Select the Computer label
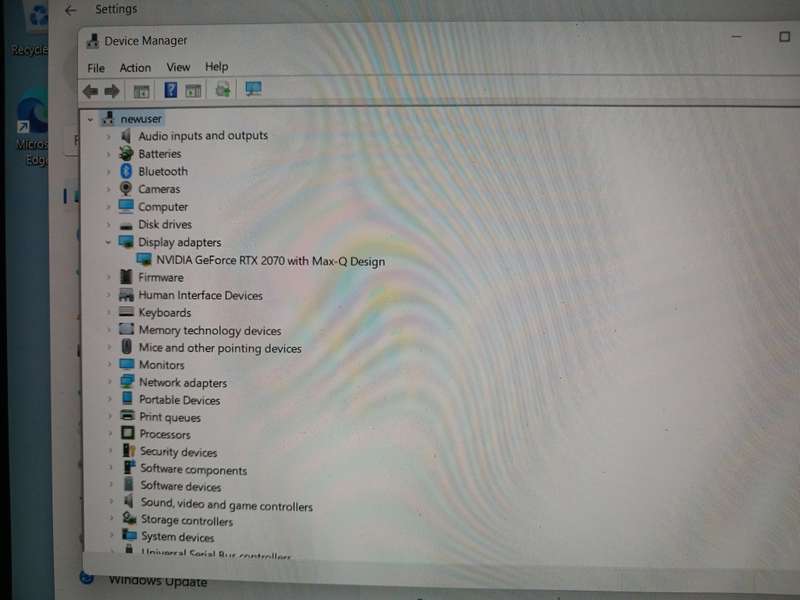 pyautogui.click(x=163, y=207)
